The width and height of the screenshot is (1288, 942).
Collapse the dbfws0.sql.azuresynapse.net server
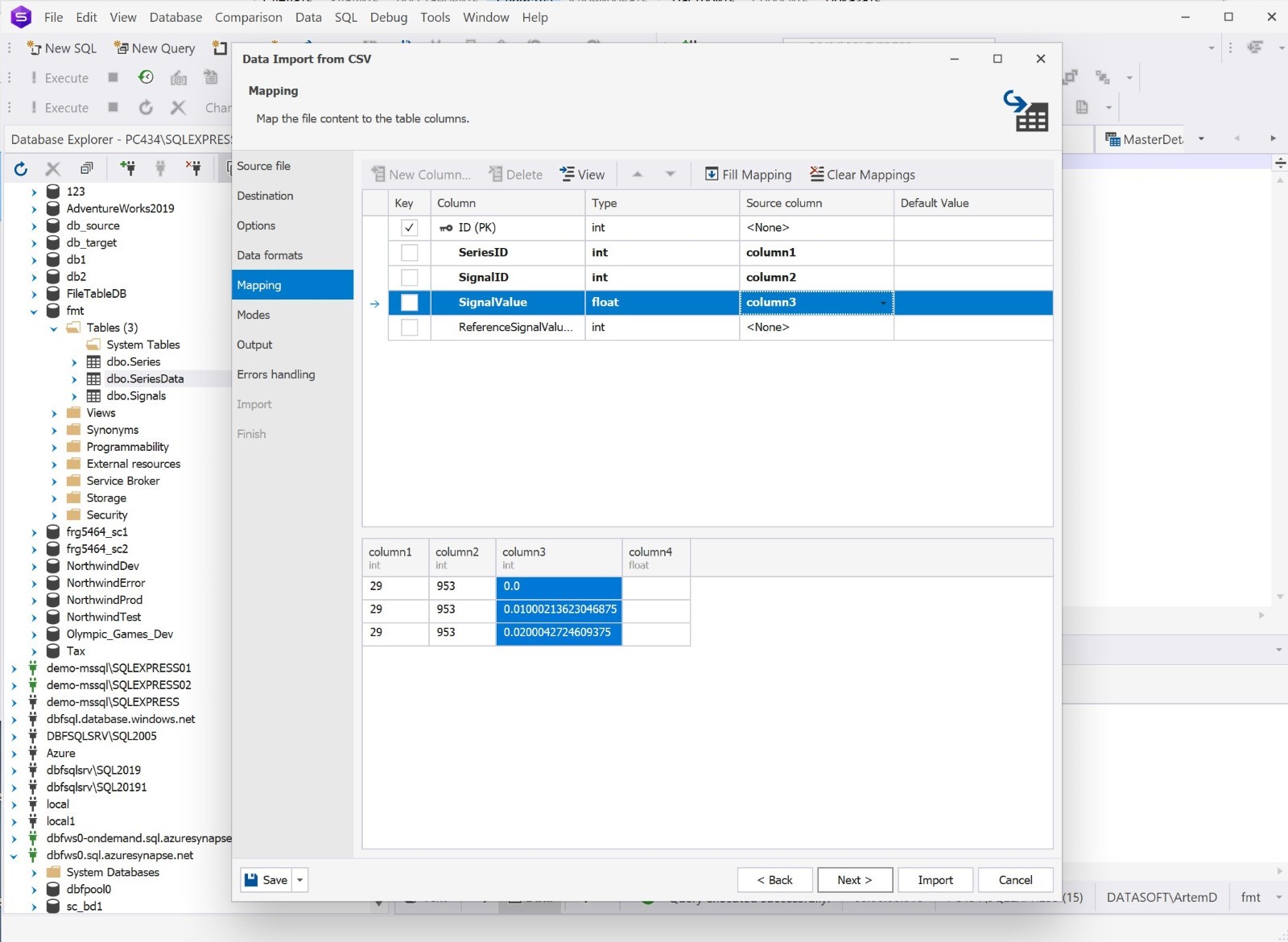pos(14,856)
